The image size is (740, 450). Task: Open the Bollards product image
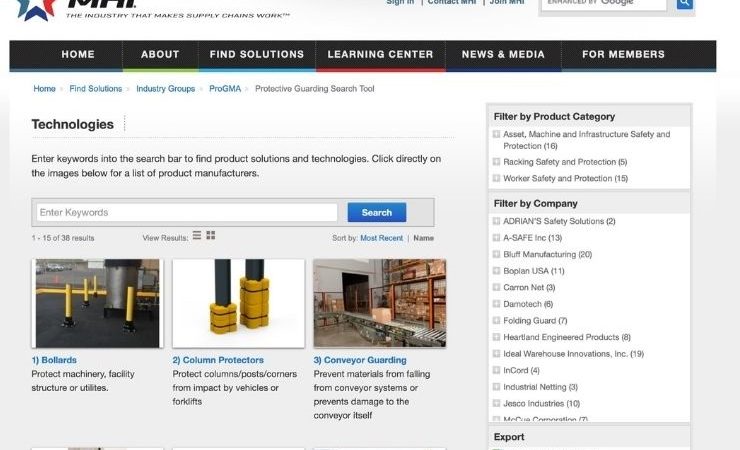tap(97, 303)
